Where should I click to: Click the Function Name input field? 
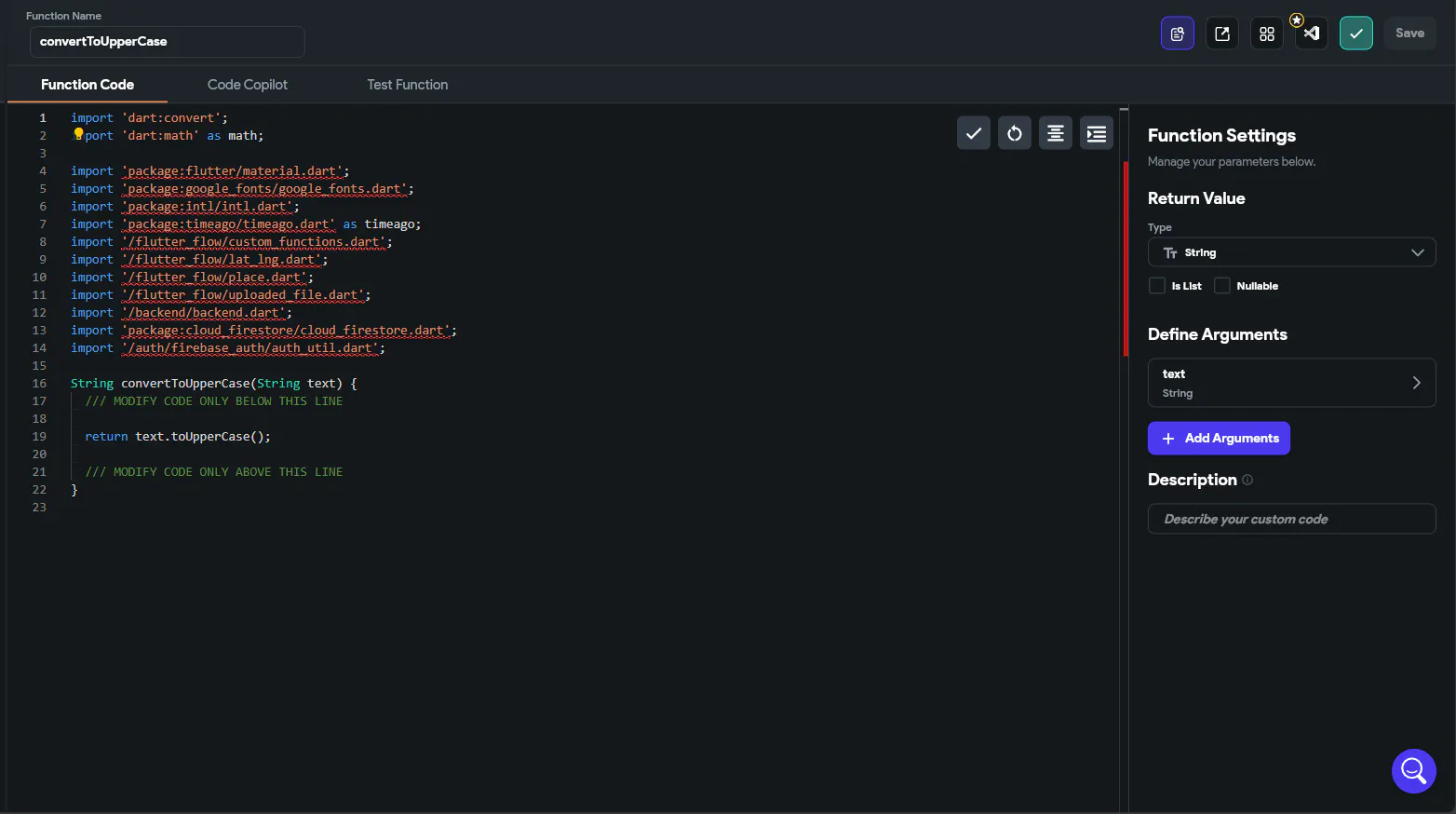pyautogui.click(x=168, y=42)
